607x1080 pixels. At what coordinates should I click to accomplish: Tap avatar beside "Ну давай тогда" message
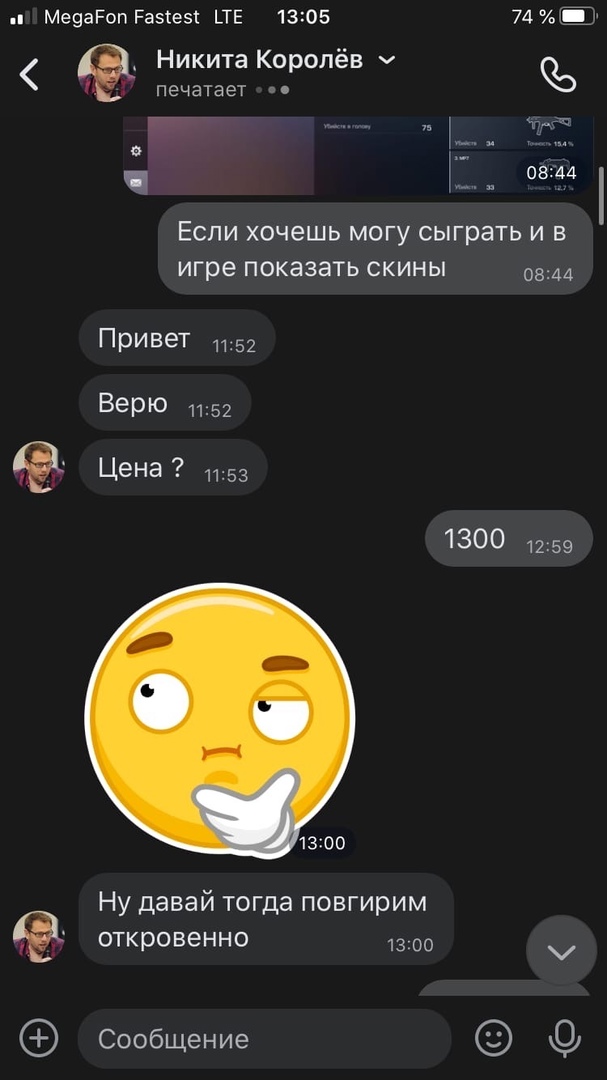39,936
